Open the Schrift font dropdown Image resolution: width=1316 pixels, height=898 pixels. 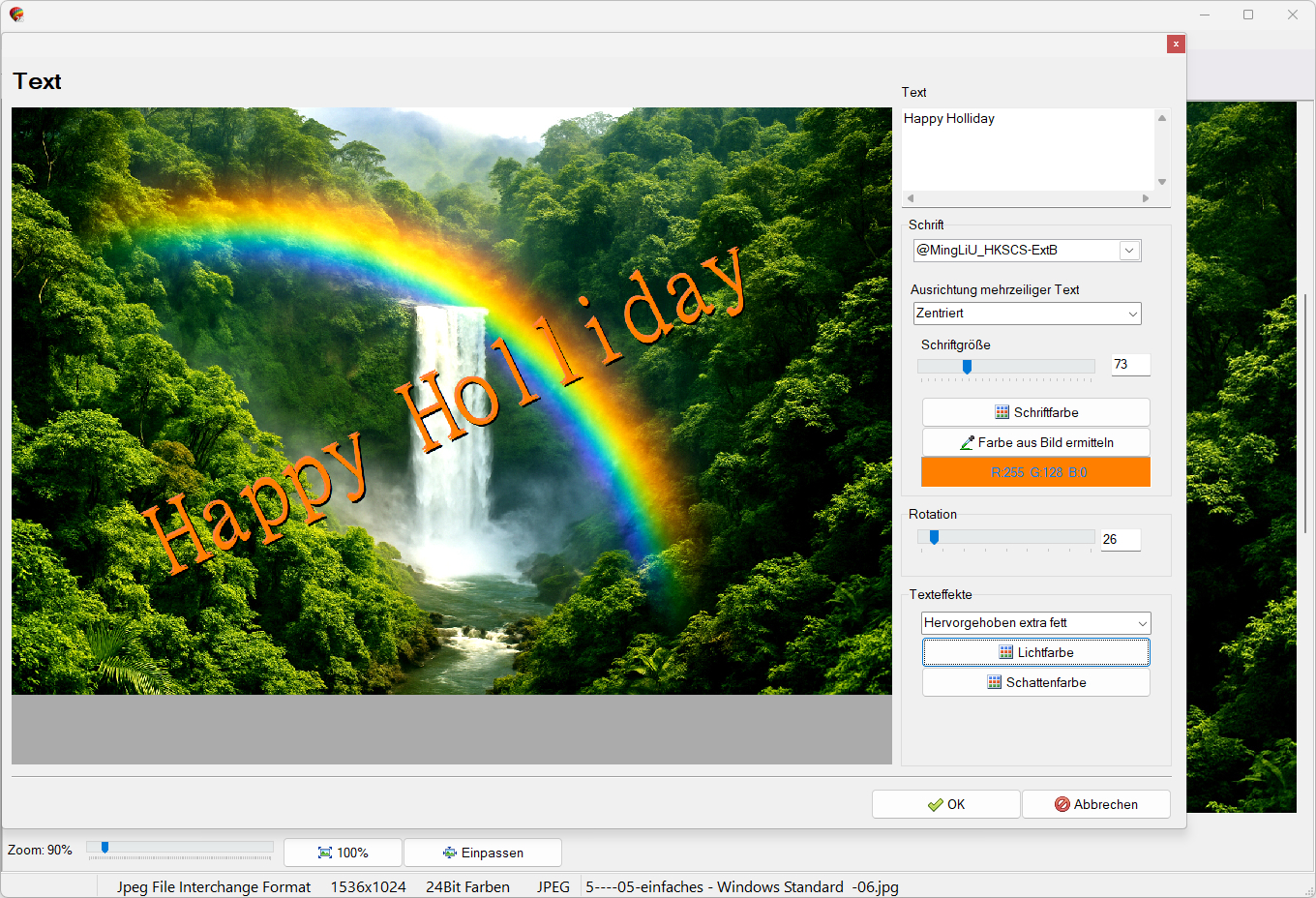tap(1128, 251)
